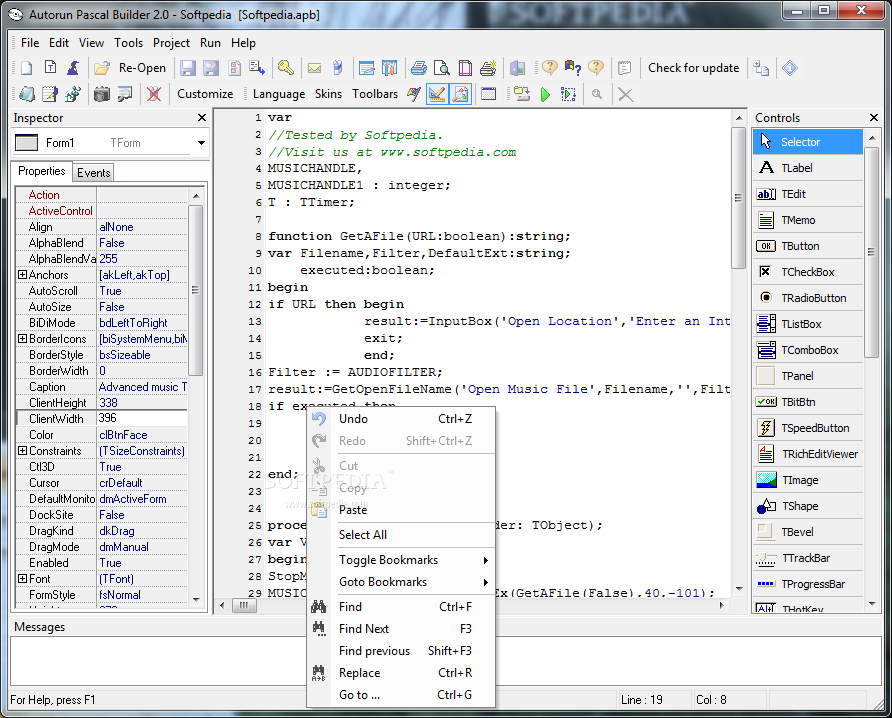The image size is (892, 718).
Task: Click the new text document icon
Action: click(x=50, y=68)
